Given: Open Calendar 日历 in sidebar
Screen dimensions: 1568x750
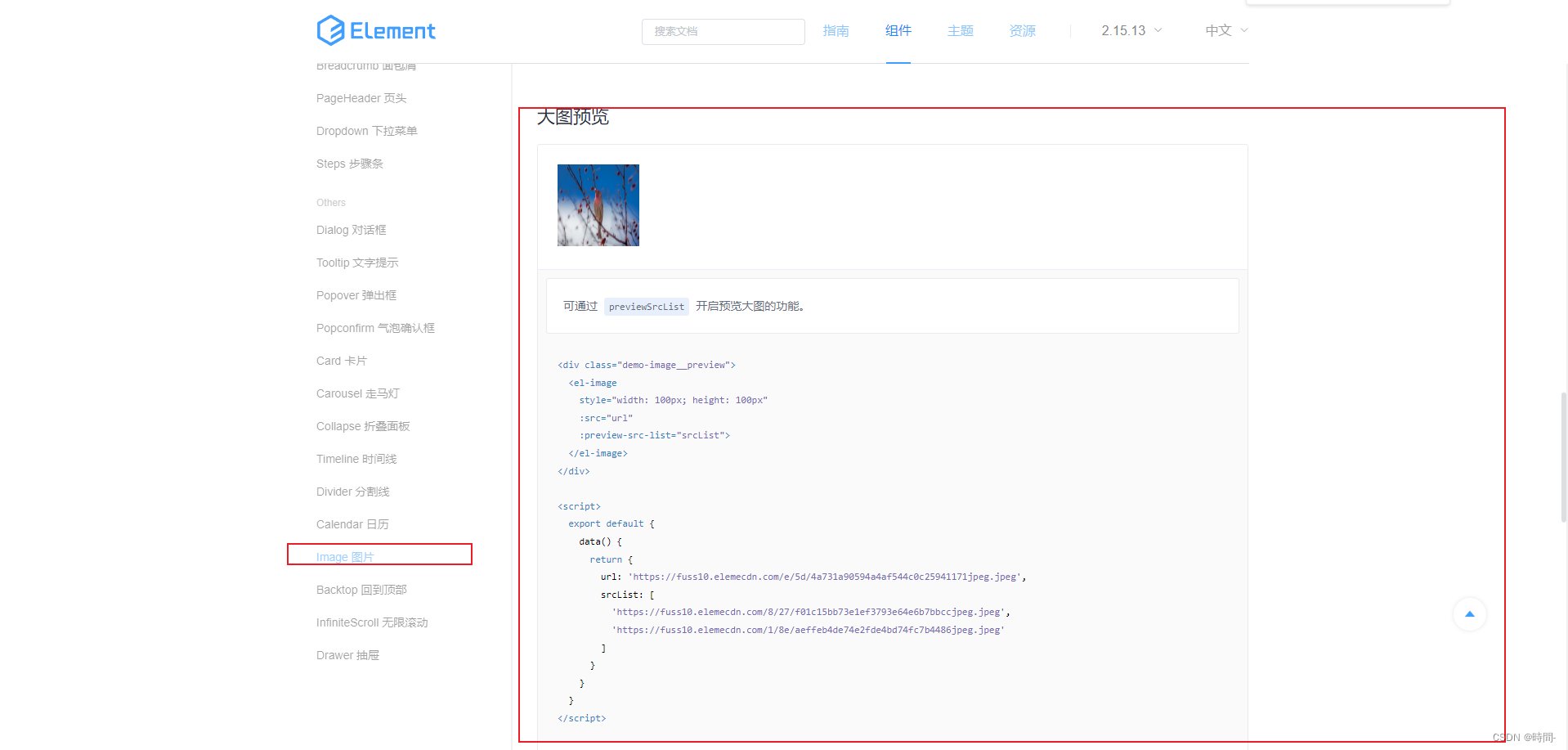Looking at the screenshot, I should click(352, 524).
